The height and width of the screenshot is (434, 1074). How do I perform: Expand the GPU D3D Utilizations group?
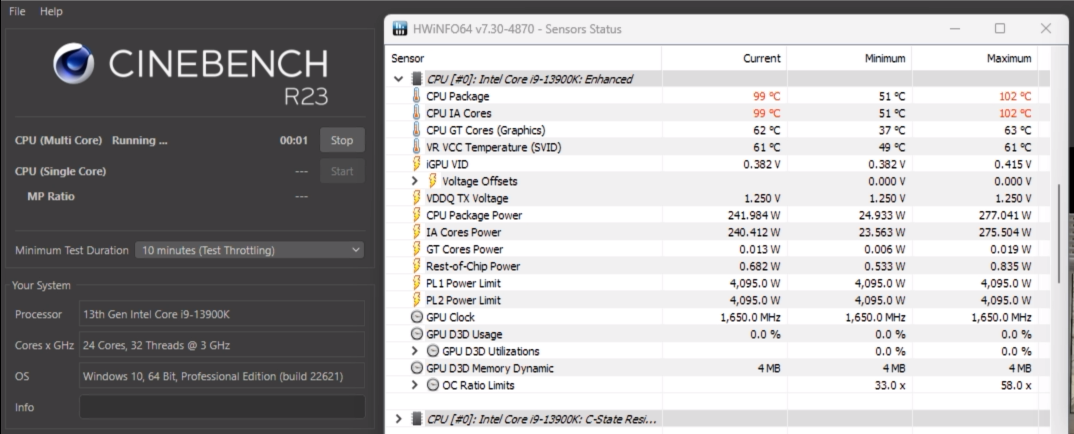(416, 351)
